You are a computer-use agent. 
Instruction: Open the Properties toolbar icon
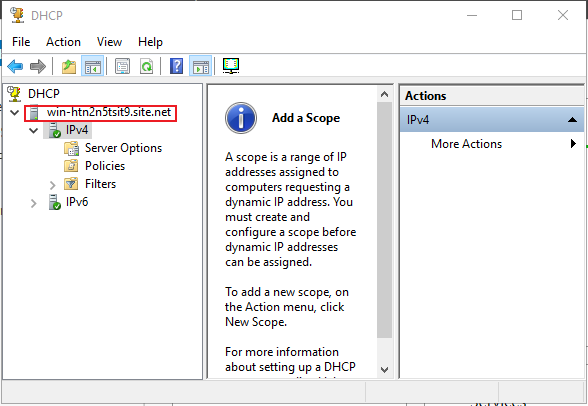click(x=122, y=66)
